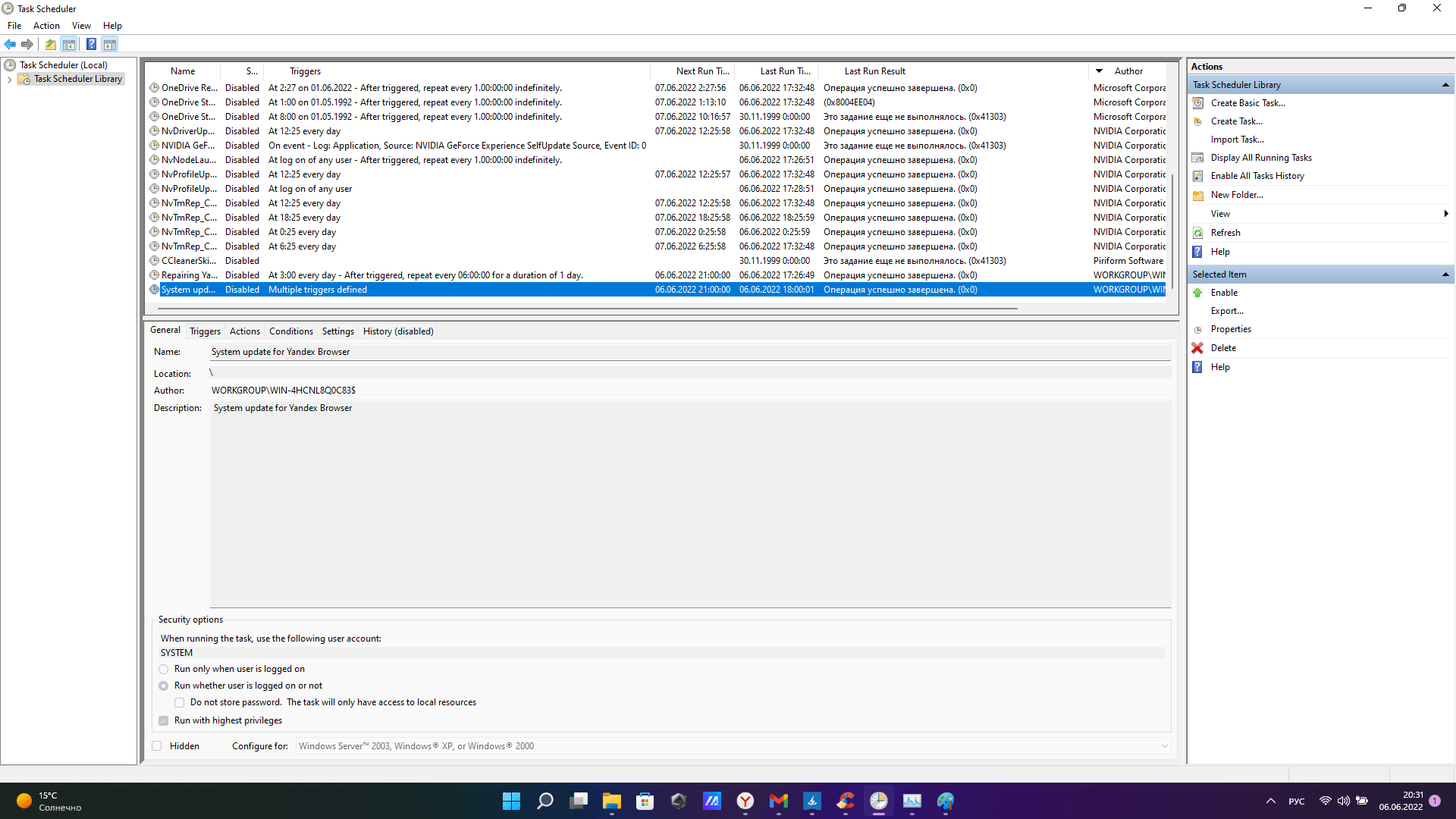
Task: Click Export... action link
Action: tap(1227, 311)
